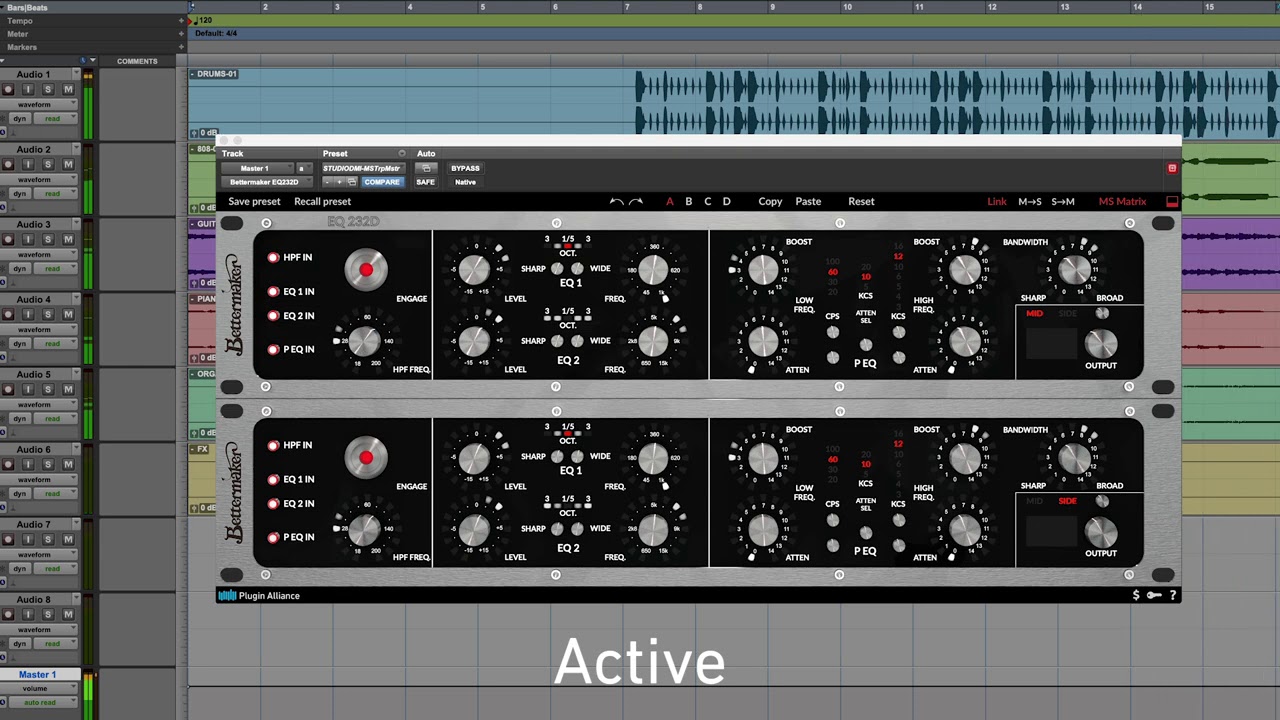Open the STUDIODMI-MSTrpMstr preset dropdown
This screenshot has height=720, width=1280.
point(362,168)
